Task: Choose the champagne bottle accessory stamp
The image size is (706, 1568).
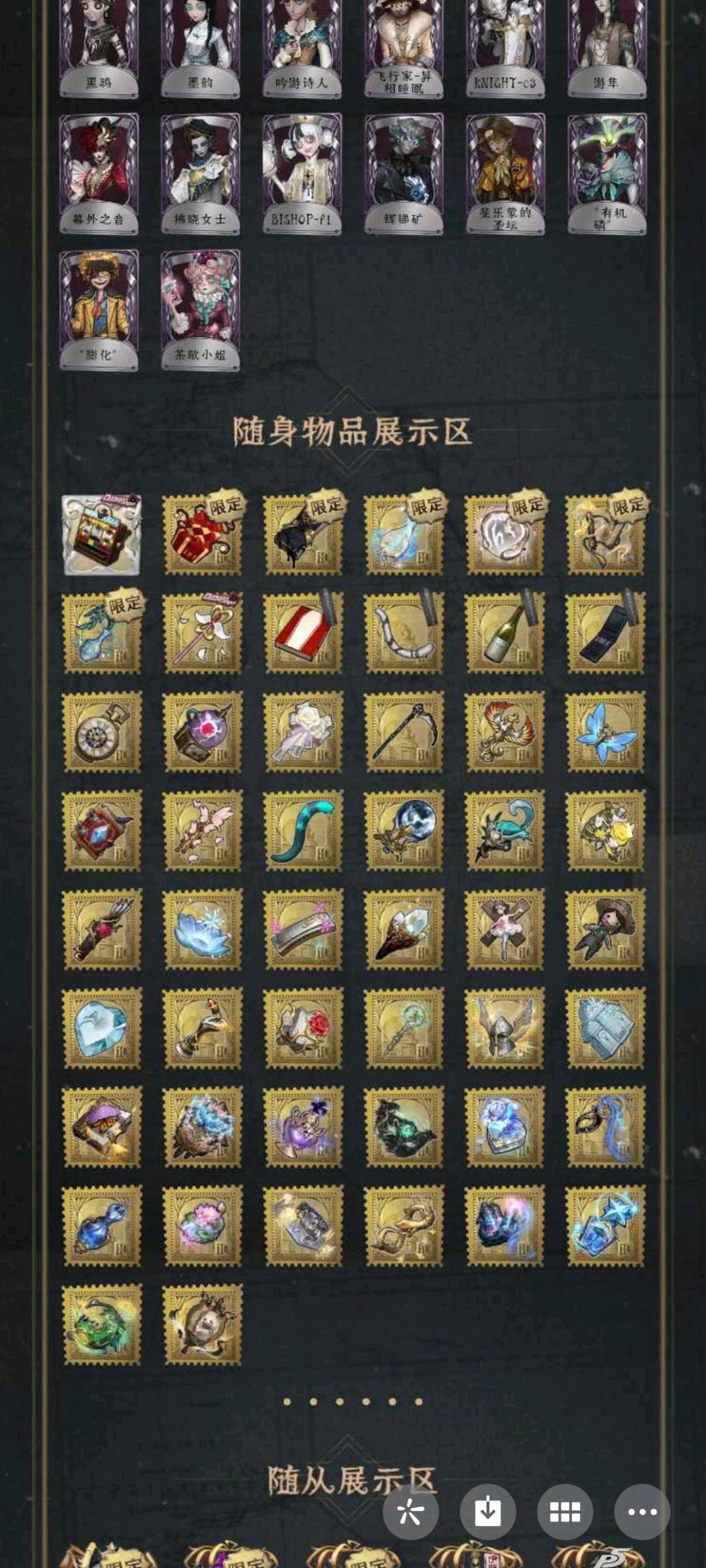Action: (x=504, y=633)
